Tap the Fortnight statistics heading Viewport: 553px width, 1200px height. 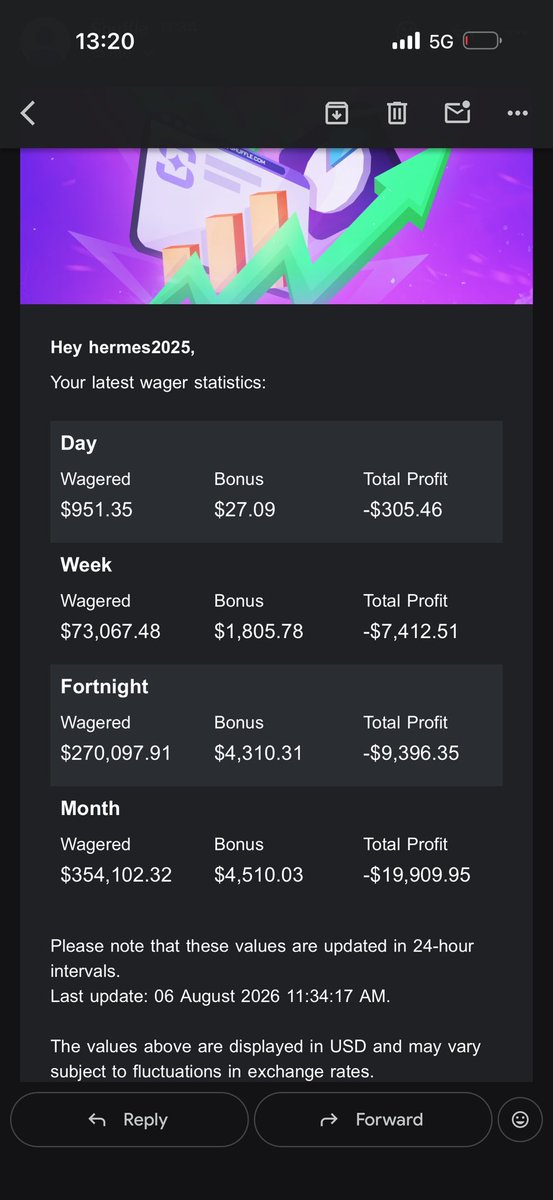(104, 686)
